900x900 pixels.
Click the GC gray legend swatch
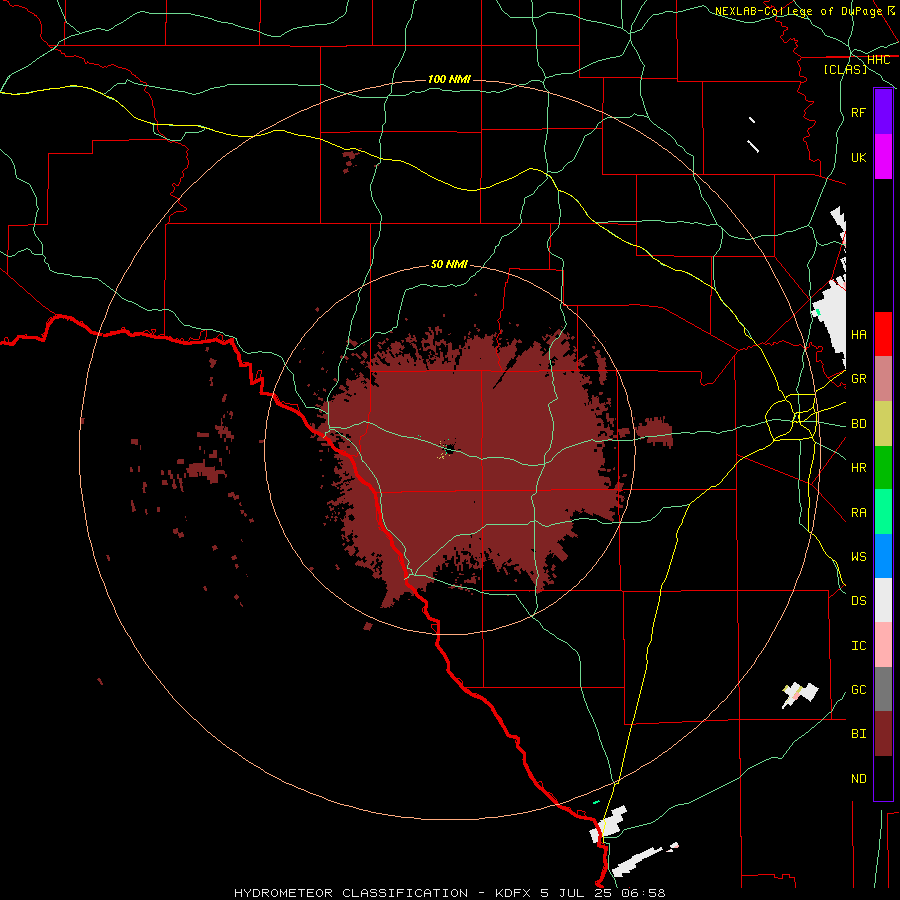point(883,689)
